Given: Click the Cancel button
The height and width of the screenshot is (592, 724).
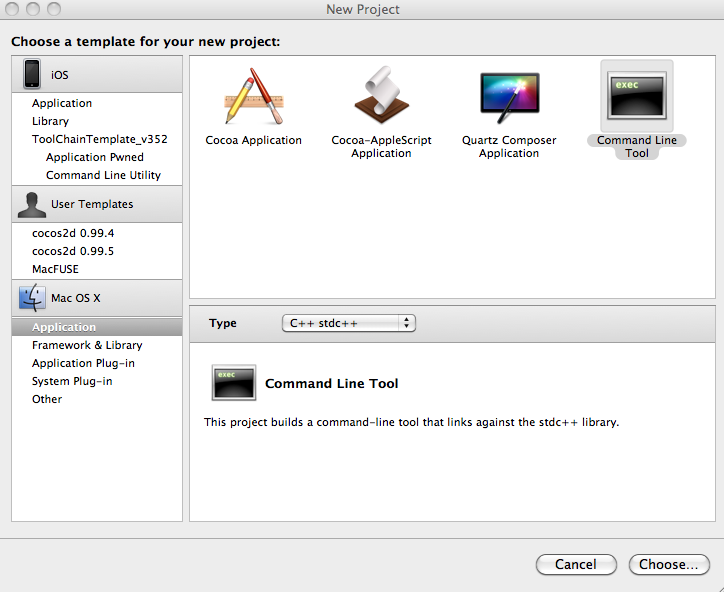Looking at the screenshot, I should point(576,564).
